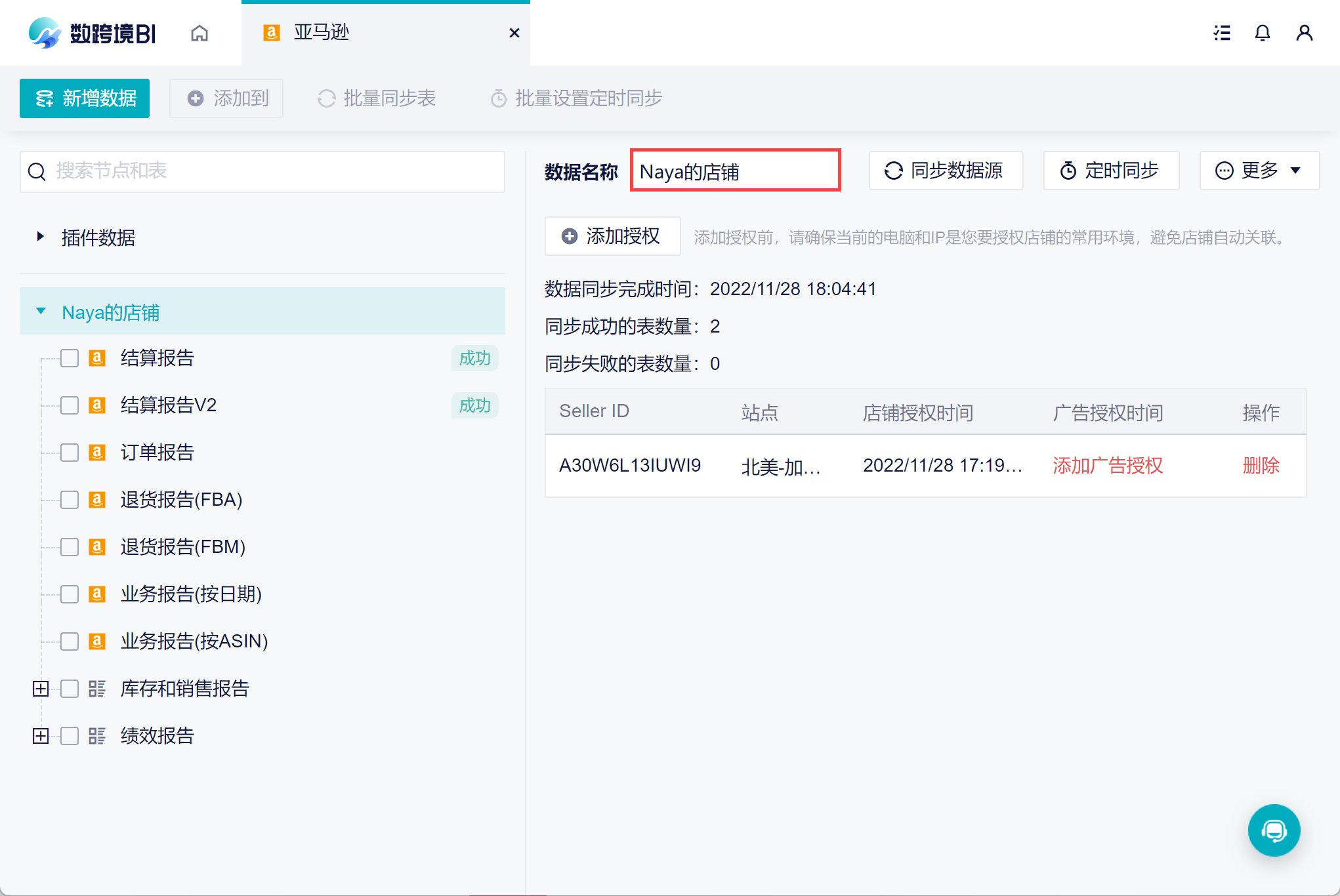1340x896 pixels.
Task: Click the 同步数据源 button
Action: coord(946,171)
